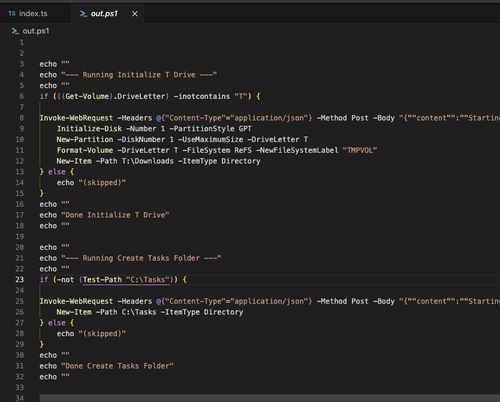Click "Running Create Tasks Folder" string
The height and width of the screenshot is (402, 500).
pyautogui.click(x=141, y=258)
